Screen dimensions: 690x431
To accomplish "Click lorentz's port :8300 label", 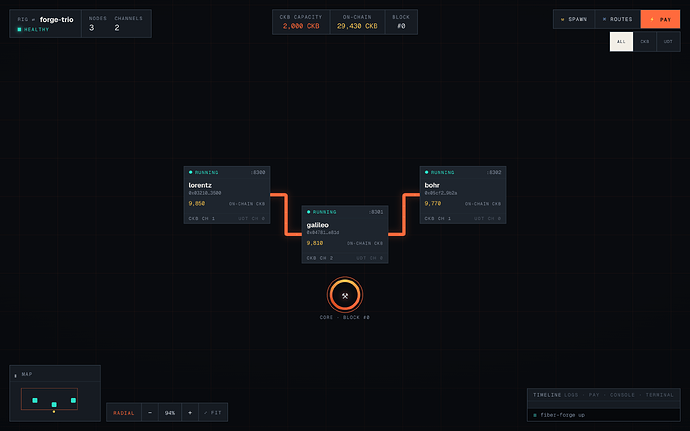I will [258, 173].
